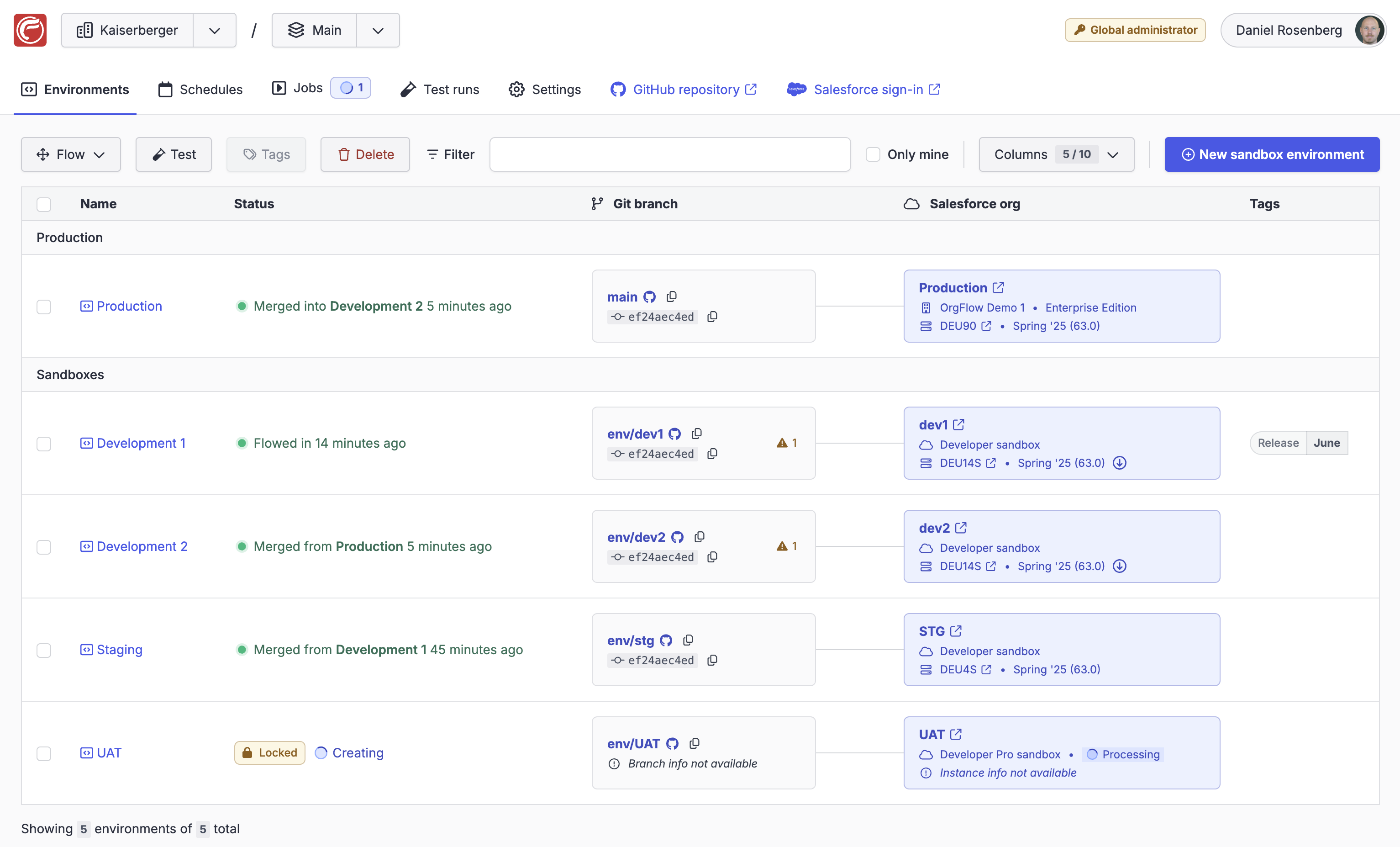Open the OrgFlow logo home icon
The image size is (1400, 847).
tap(30, 30)
